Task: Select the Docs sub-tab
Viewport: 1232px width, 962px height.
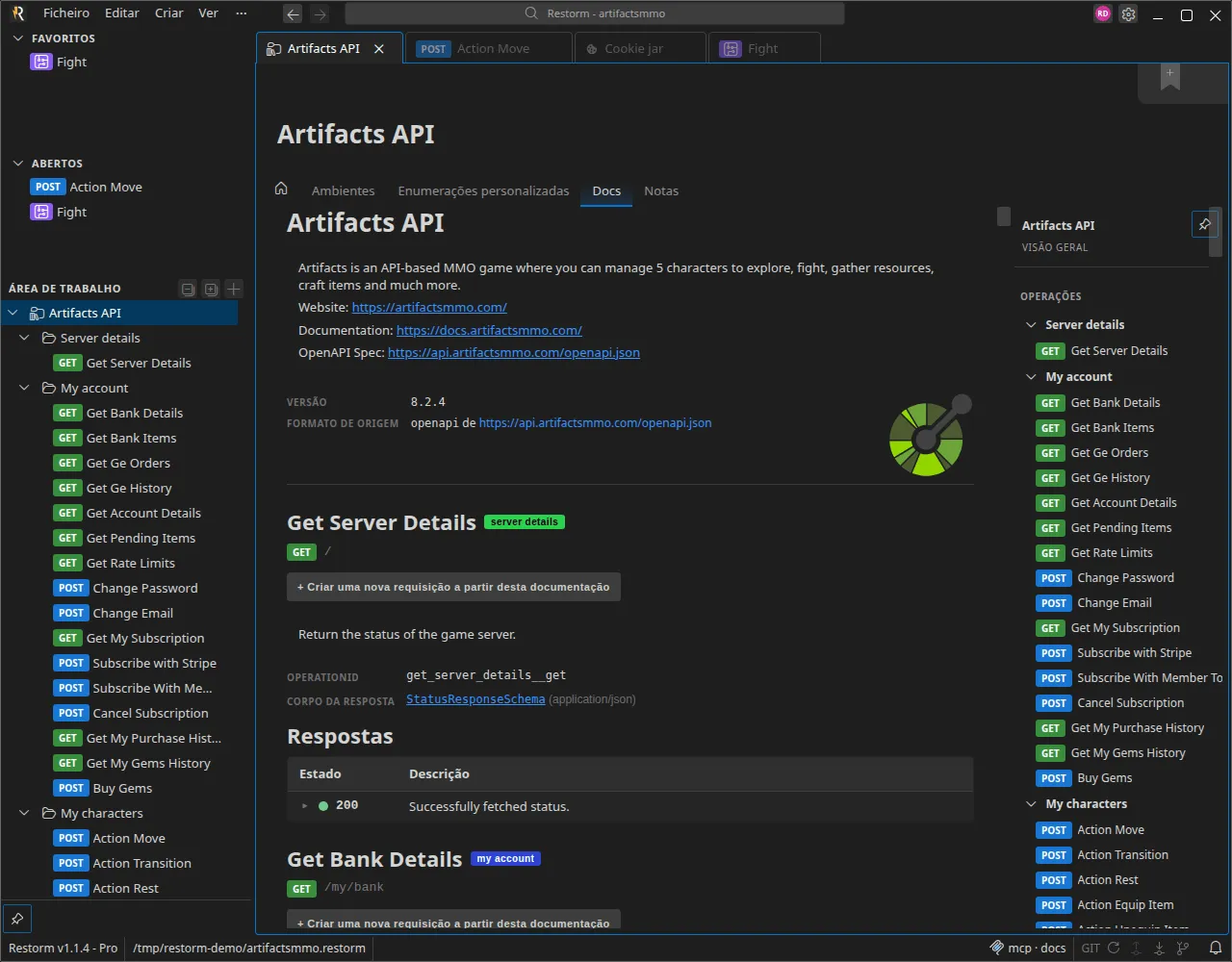Action: click(606, 190)
